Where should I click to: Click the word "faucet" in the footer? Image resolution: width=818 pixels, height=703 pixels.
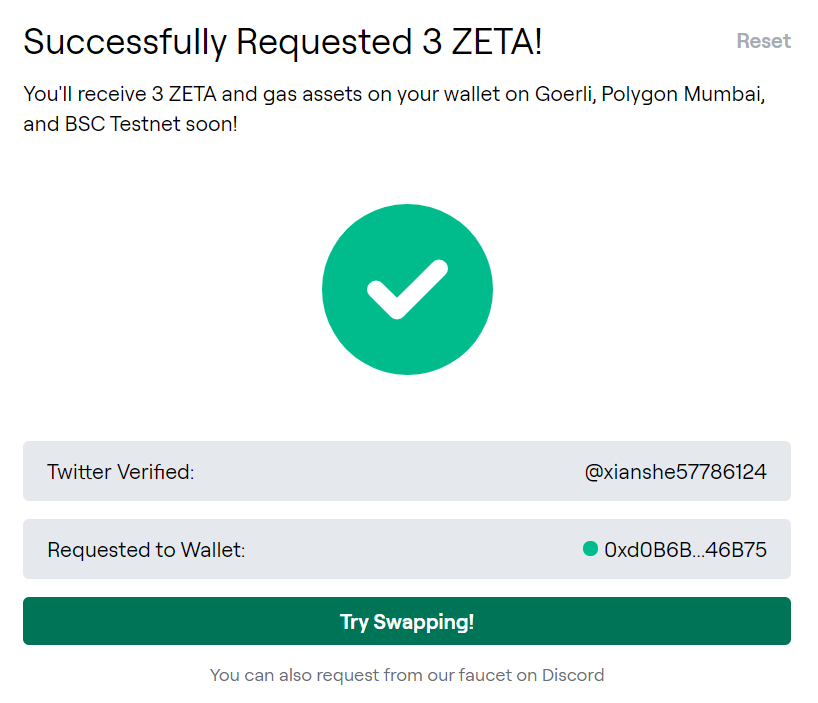[x=484, y=675]
